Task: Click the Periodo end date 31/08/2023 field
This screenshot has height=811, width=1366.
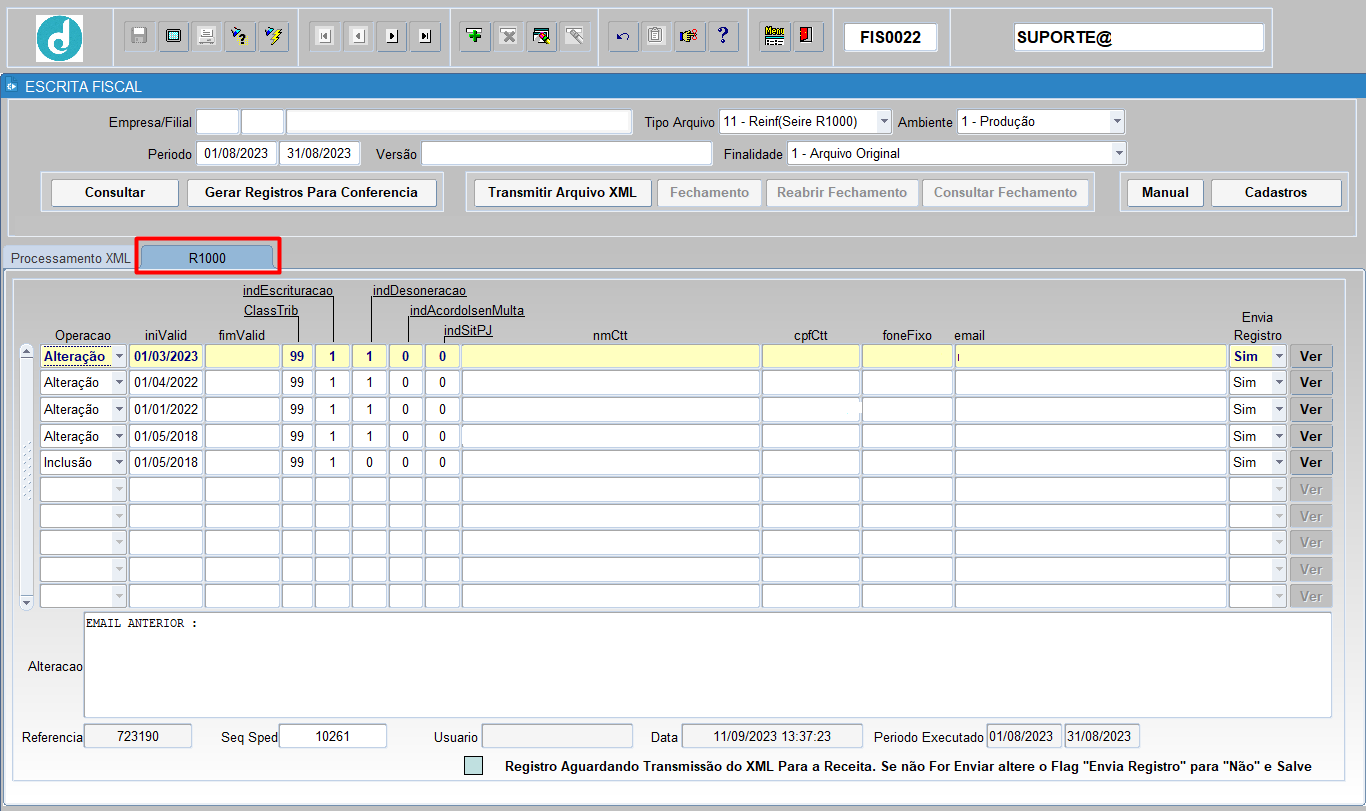Action: pos(320,154)
